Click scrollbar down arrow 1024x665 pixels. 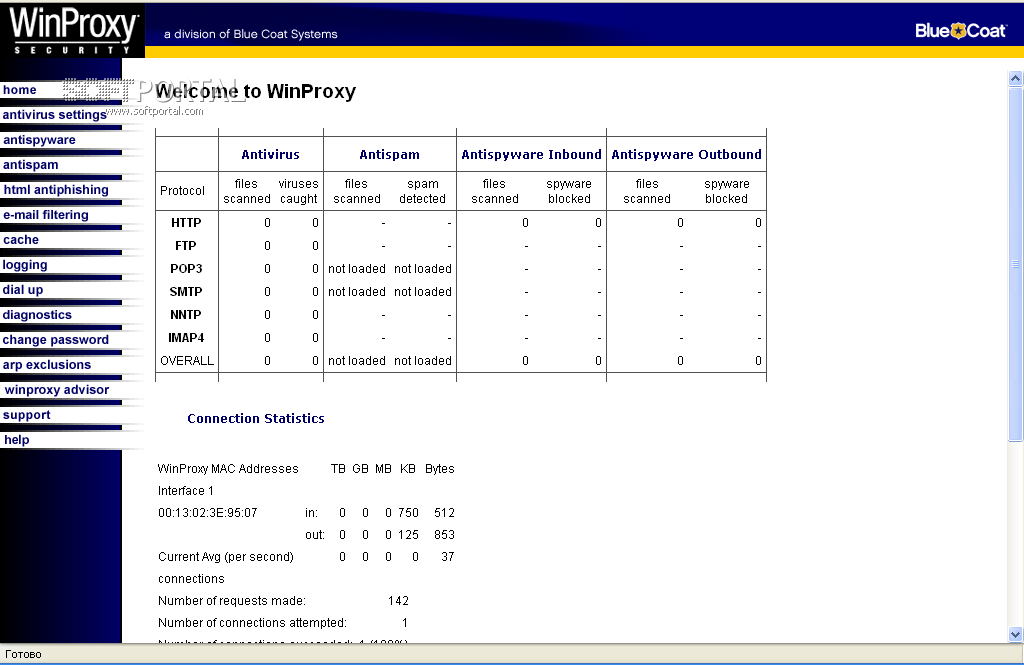pyautogui.click(x=1015, y=634)
